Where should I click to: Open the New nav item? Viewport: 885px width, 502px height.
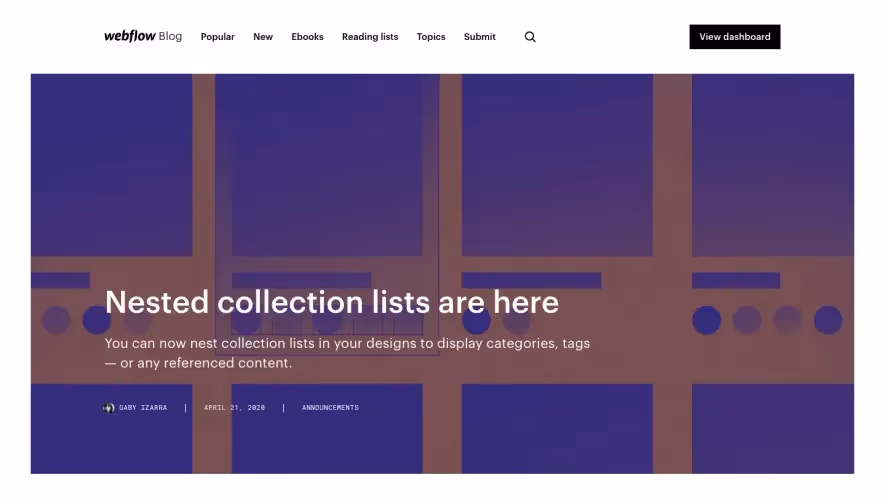pos(262,37)
